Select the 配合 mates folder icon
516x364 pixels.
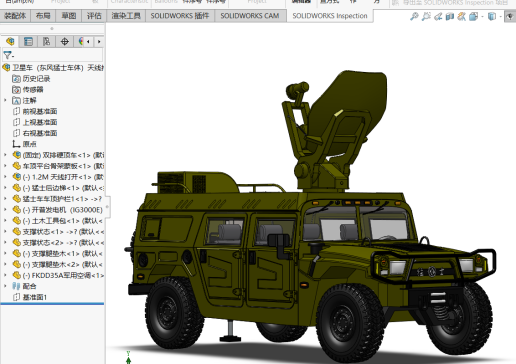(16, 286)
